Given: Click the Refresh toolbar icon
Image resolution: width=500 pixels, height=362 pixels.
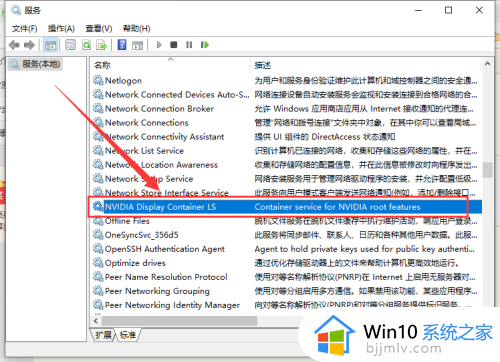Looking at the screenshot, I should pyautogui.click(x=86, y=45).
